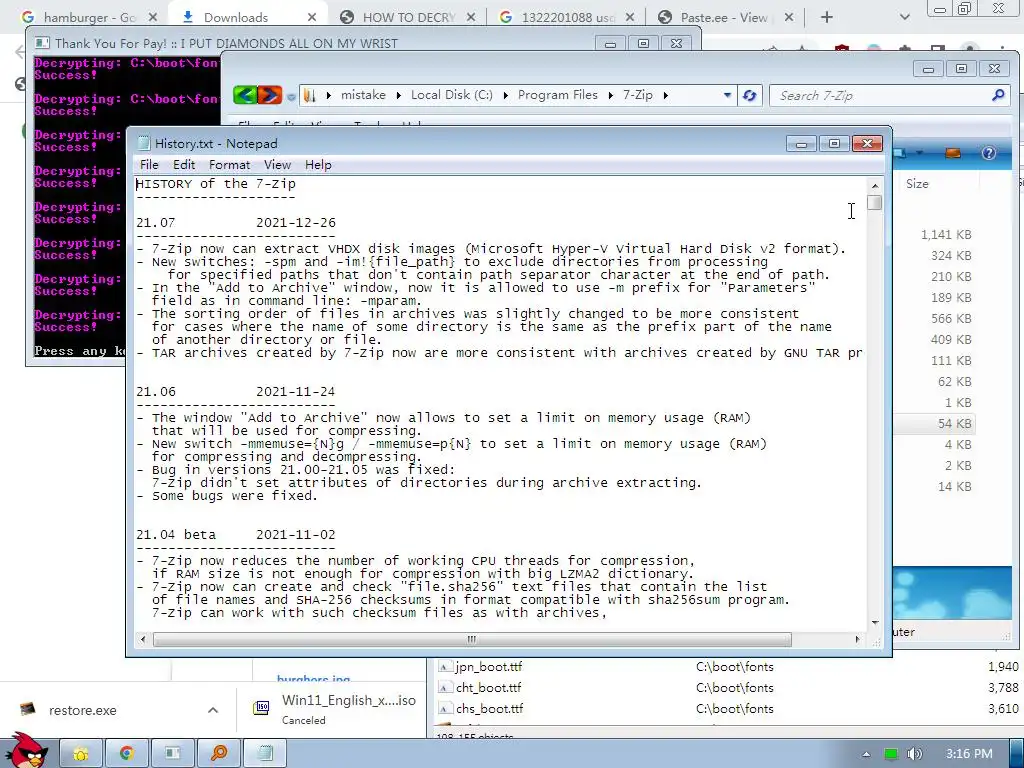Viewport: 1024px width, 768px height.
Task: Click the Notepad horizontal scroll thumb
Action: (472, 639)
